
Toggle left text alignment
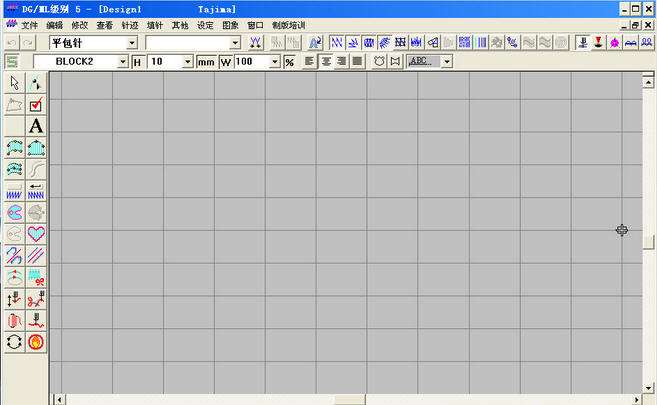[x=309, y=62]
